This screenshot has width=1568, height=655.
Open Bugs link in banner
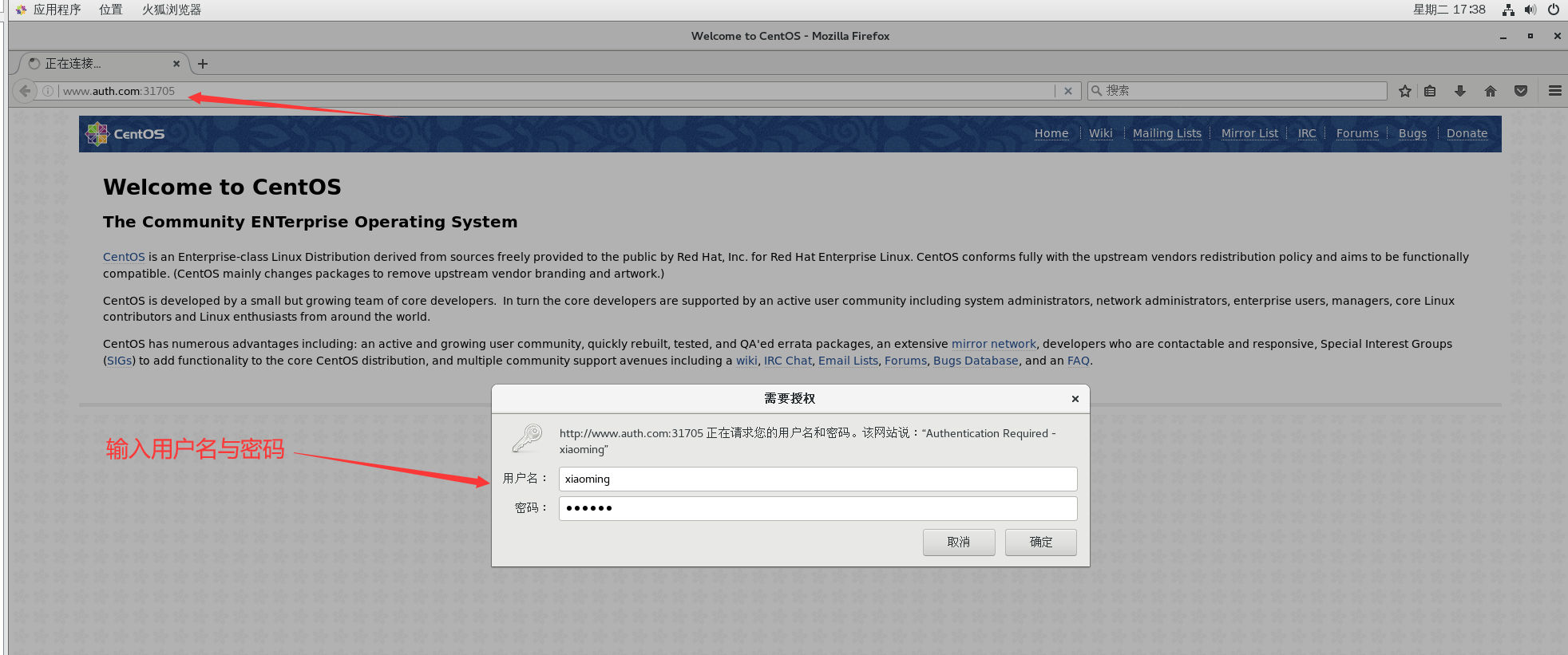pos(1412,133)
